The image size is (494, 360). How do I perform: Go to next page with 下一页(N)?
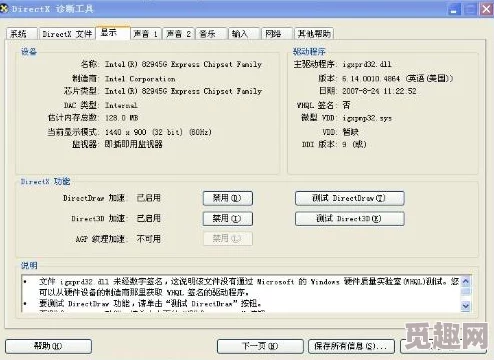tap(260, 346)
